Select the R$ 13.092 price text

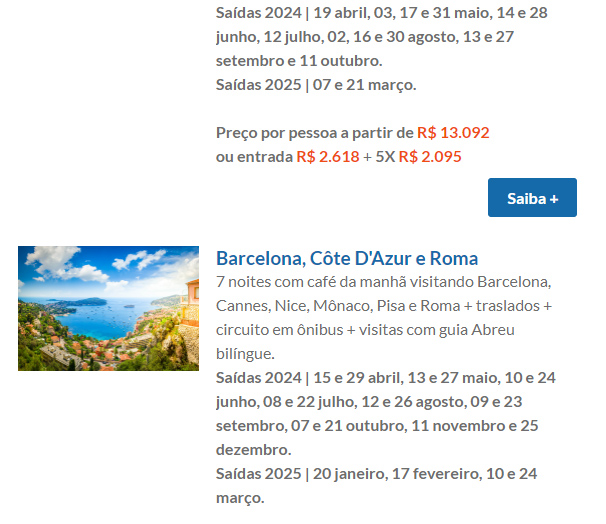click(453, 133)
